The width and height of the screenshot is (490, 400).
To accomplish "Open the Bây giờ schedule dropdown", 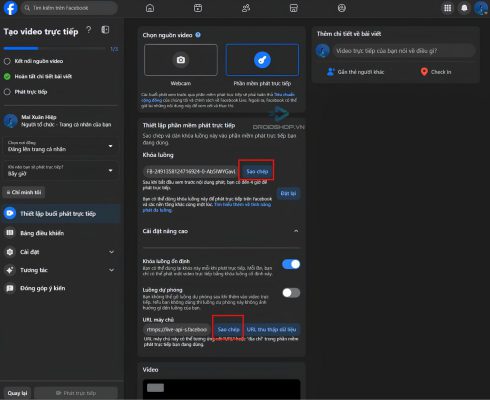I will pos(60,171).
